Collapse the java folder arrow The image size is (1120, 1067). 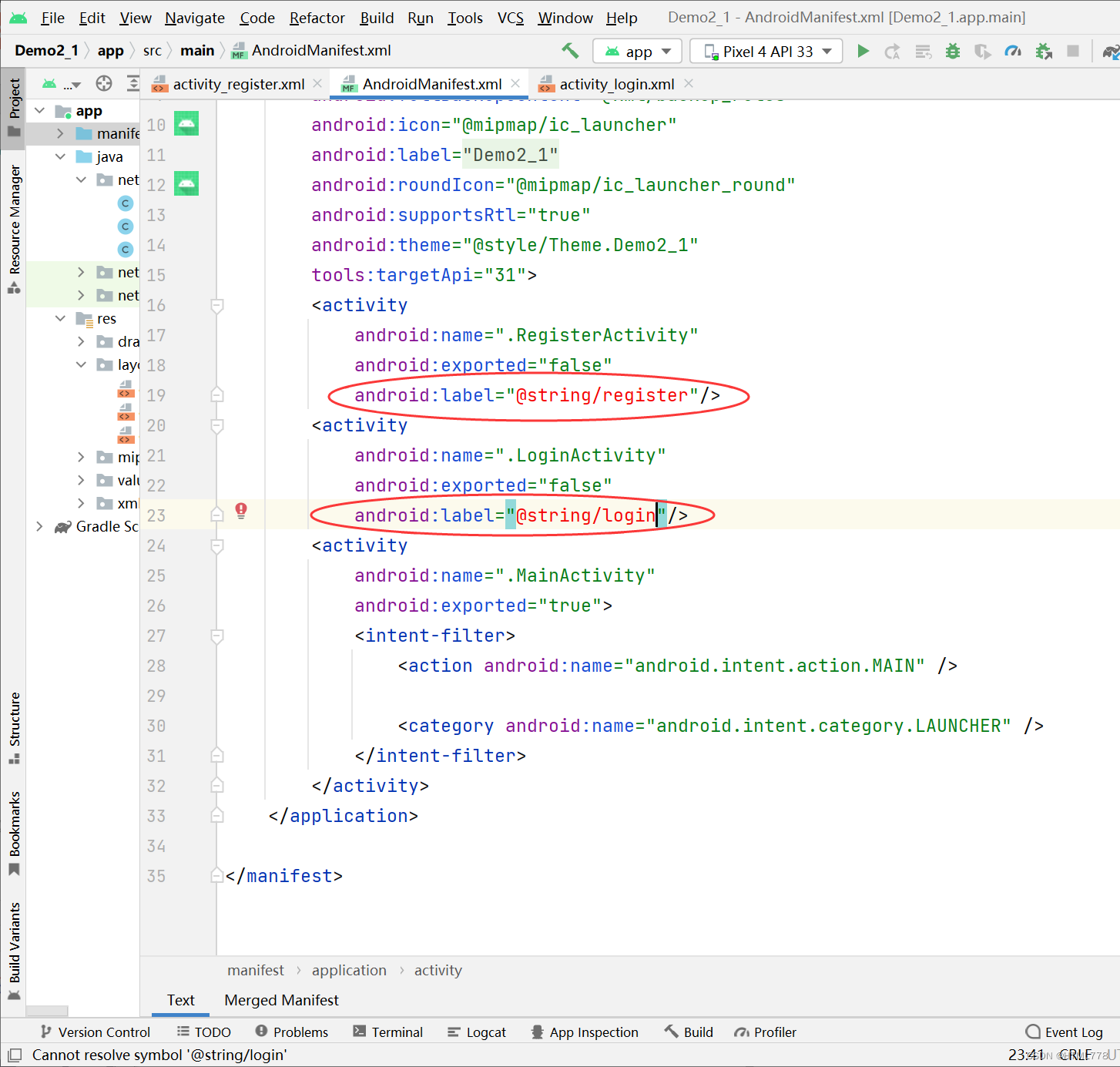click(61, 156)
